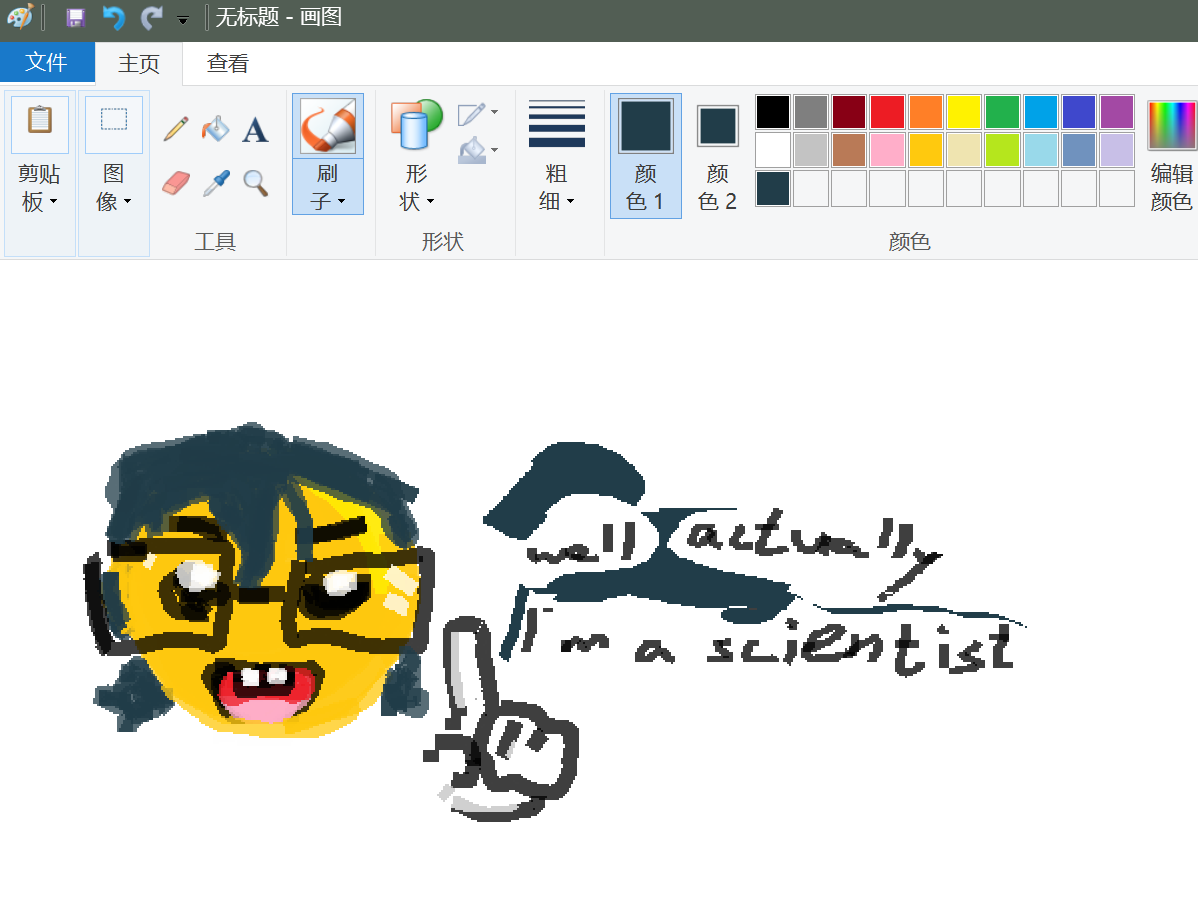Expand the 图像 dropdown
The width and height of the screenshot is (1198, 916).
(x=127, y=202)
